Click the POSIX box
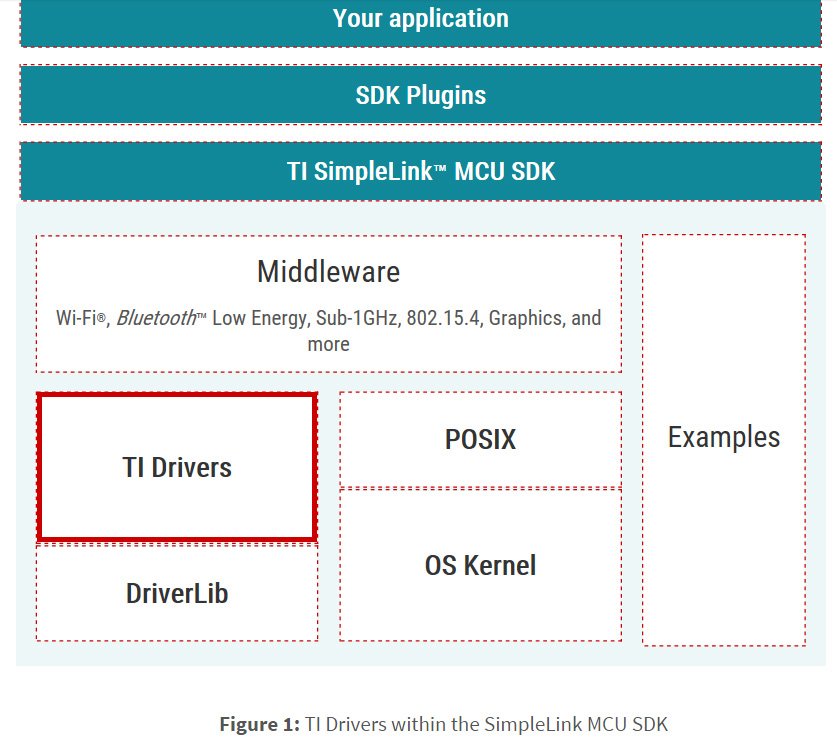The height and width of the screenshot is (740, 837). [x=480, y=439]
